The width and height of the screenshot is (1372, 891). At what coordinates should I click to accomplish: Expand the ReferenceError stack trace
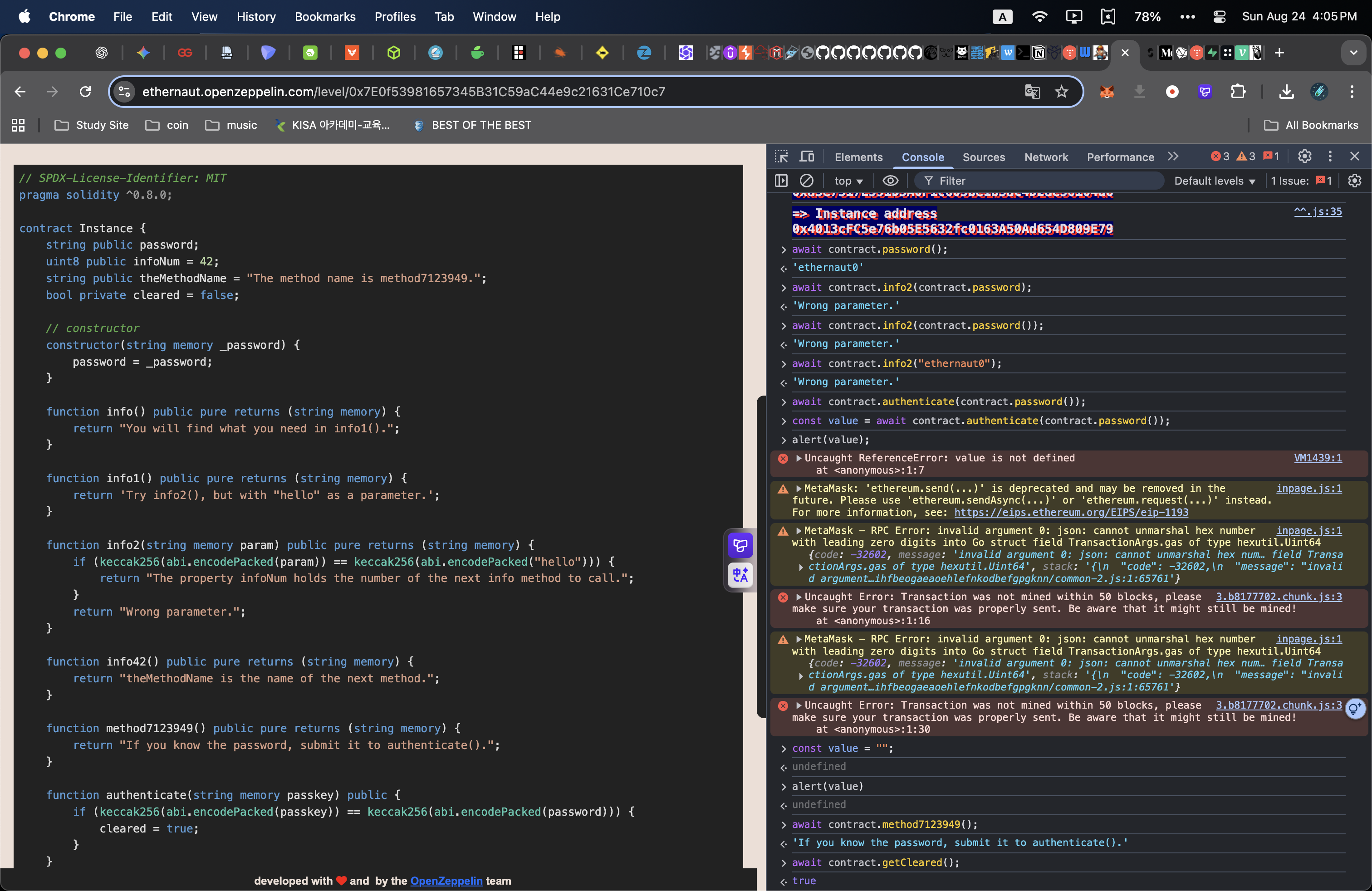[799, 458]
